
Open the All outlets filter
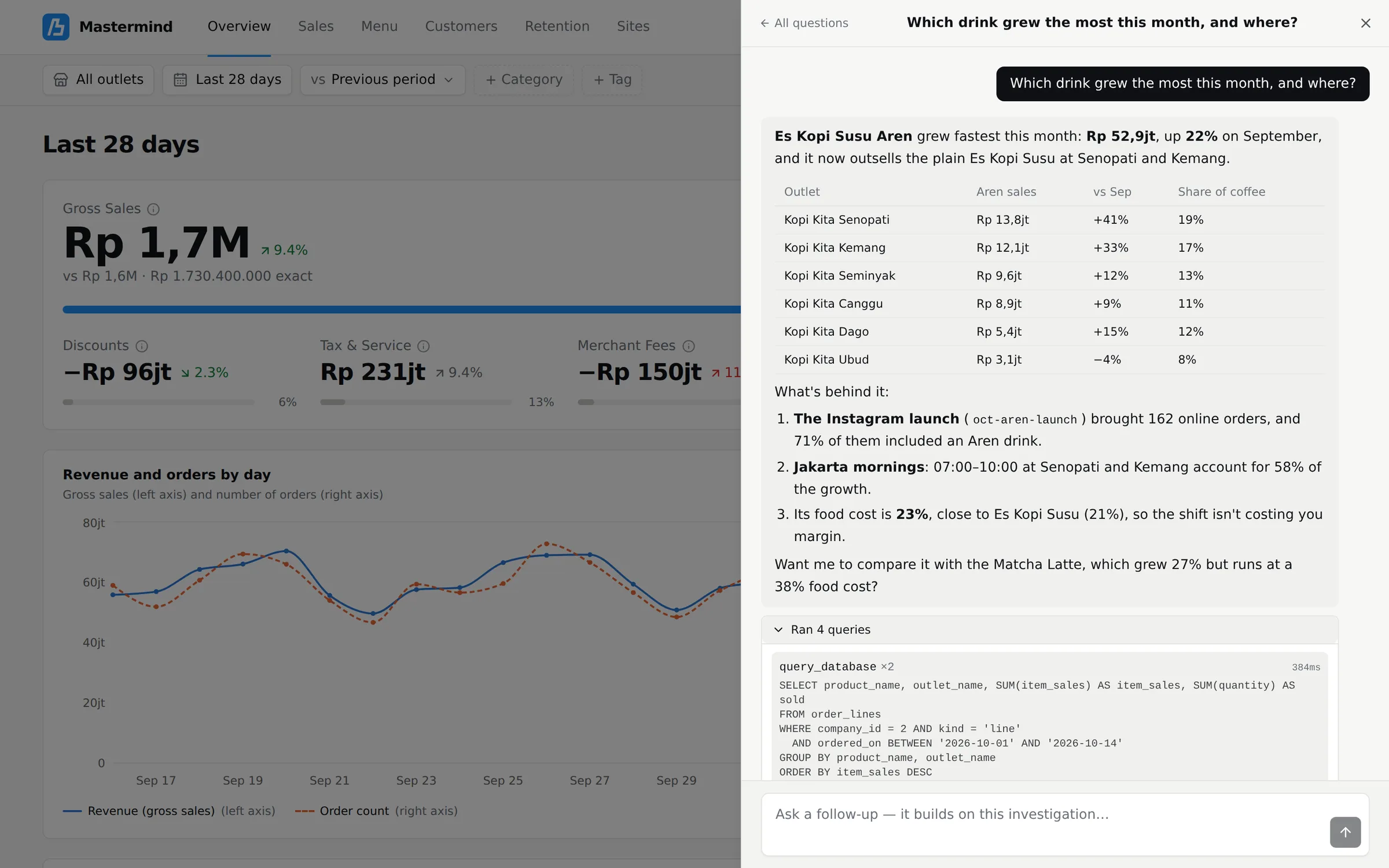pyautogui.click(x=98, y=80)
